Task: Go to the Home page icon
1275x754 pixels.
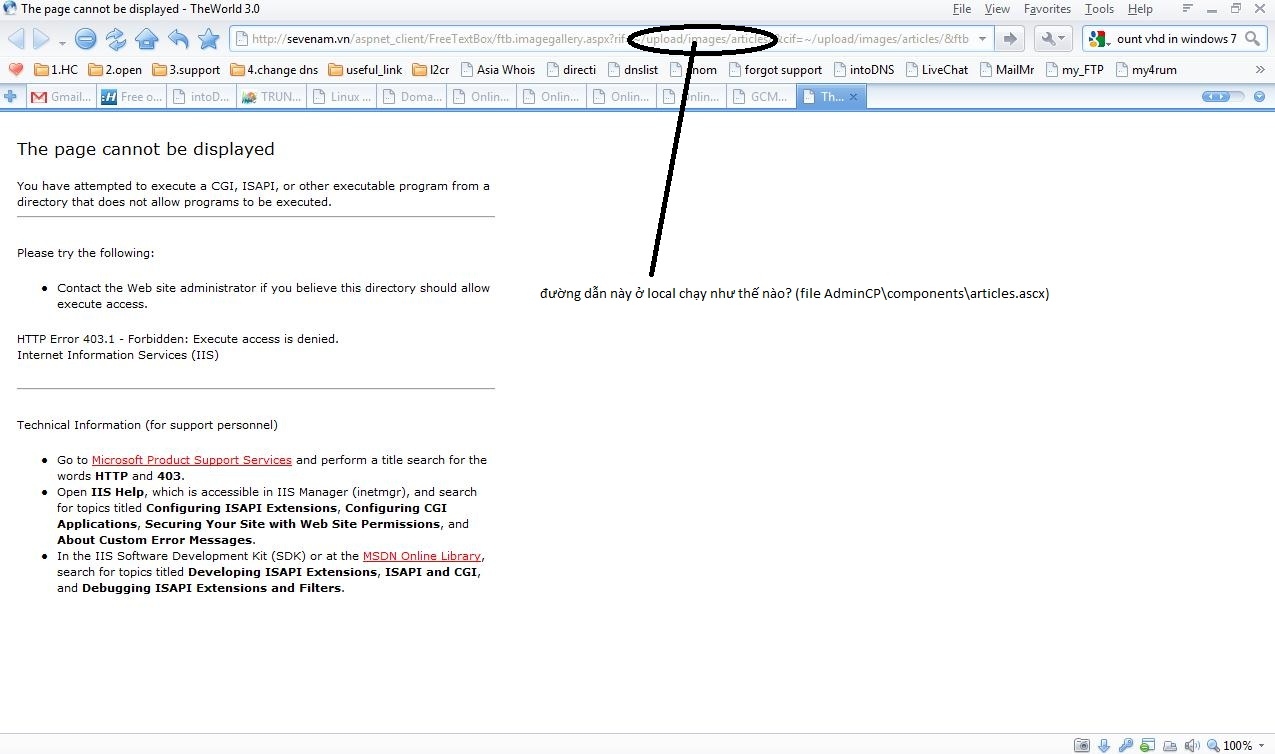Action: [147, 39]
